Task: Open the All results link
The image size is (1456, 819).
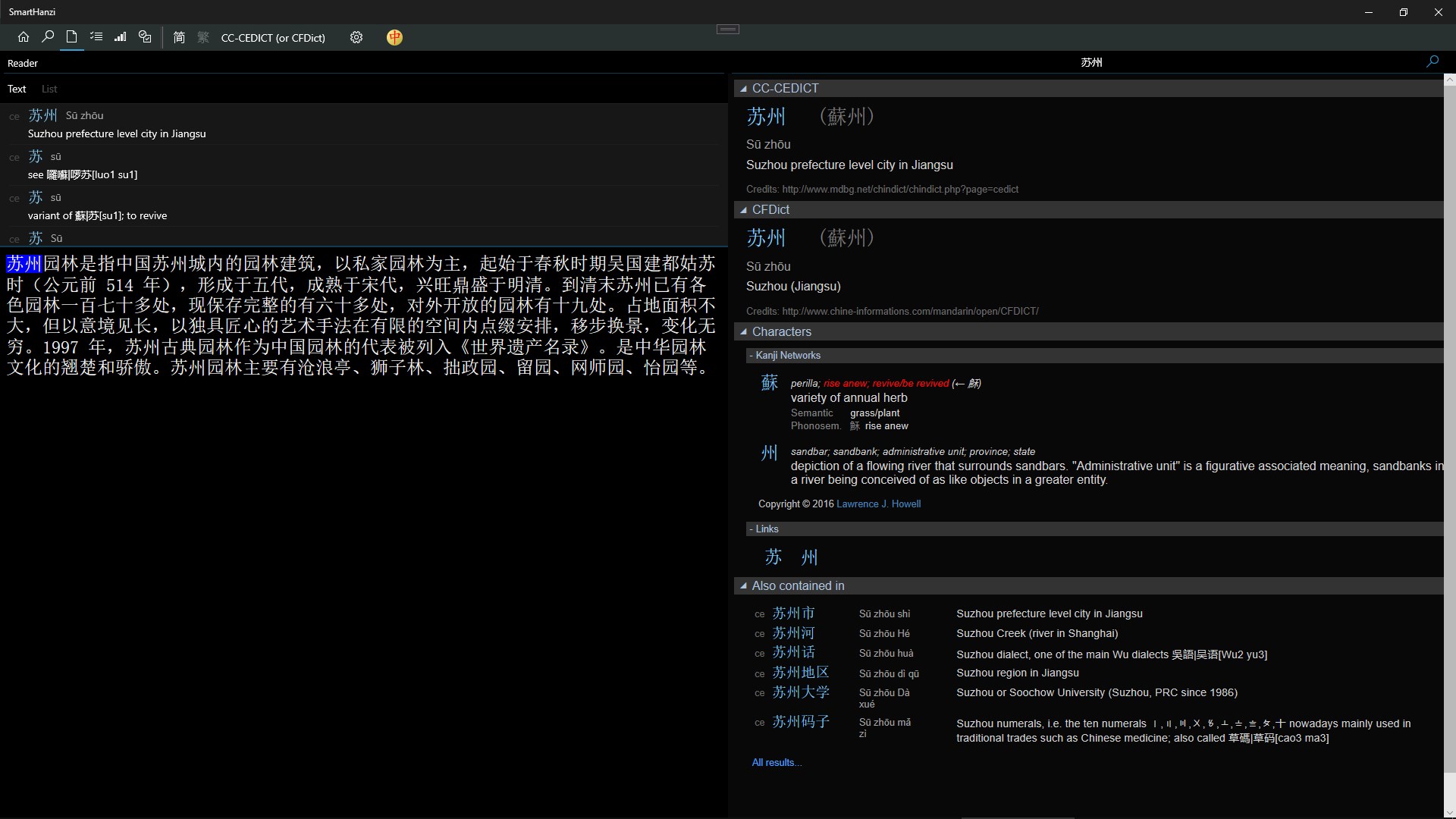Action: tap(777, 762)
